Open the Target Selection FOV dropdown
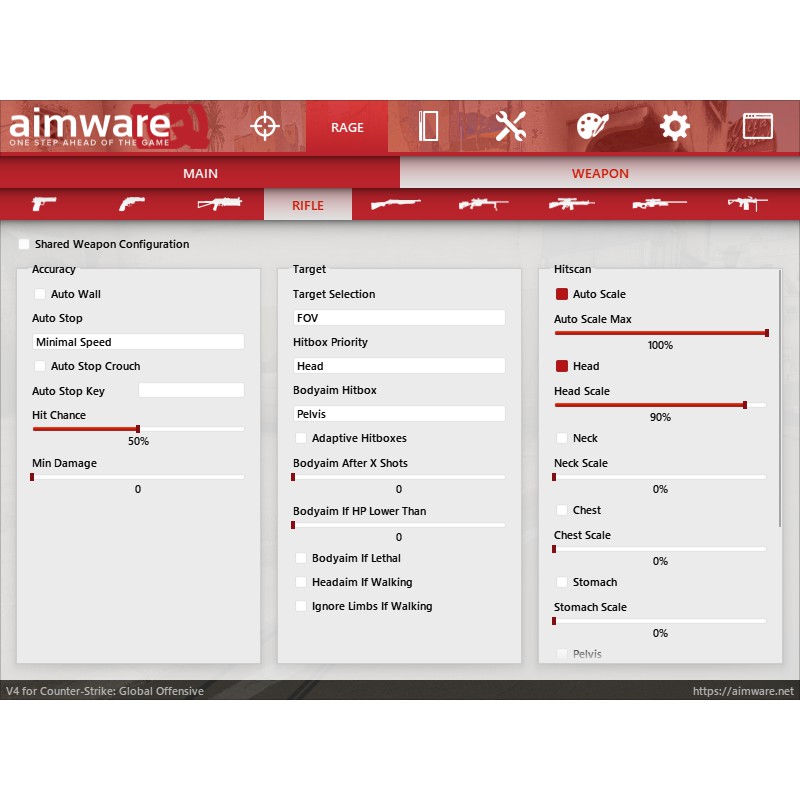This screenshot has height=800, width=800. pyautogui.click(x=399, y=318)
